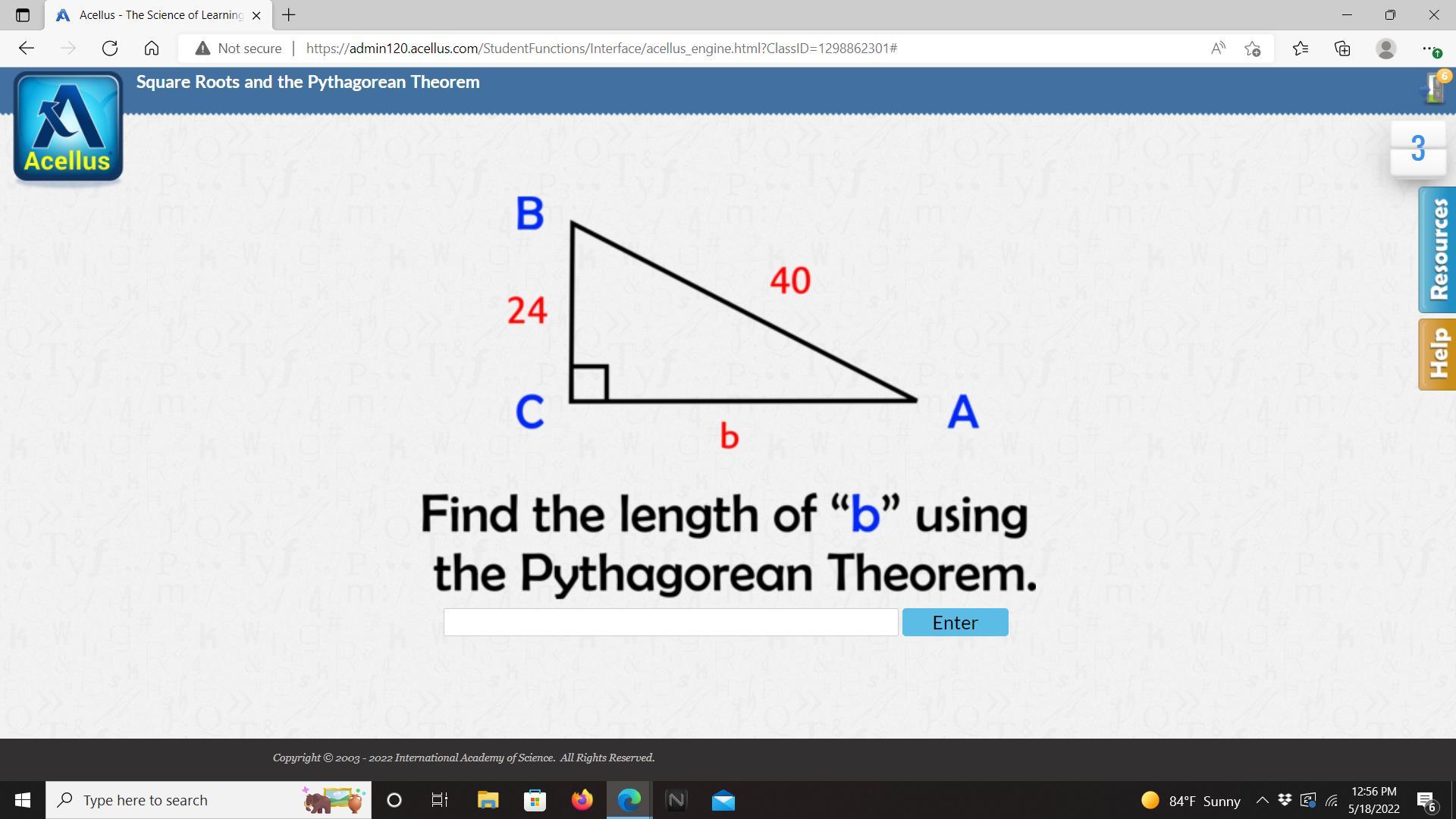This screenshot has width=1456, height=819.
Task: Click the Read aloud icon
Action: [1218, 49]
